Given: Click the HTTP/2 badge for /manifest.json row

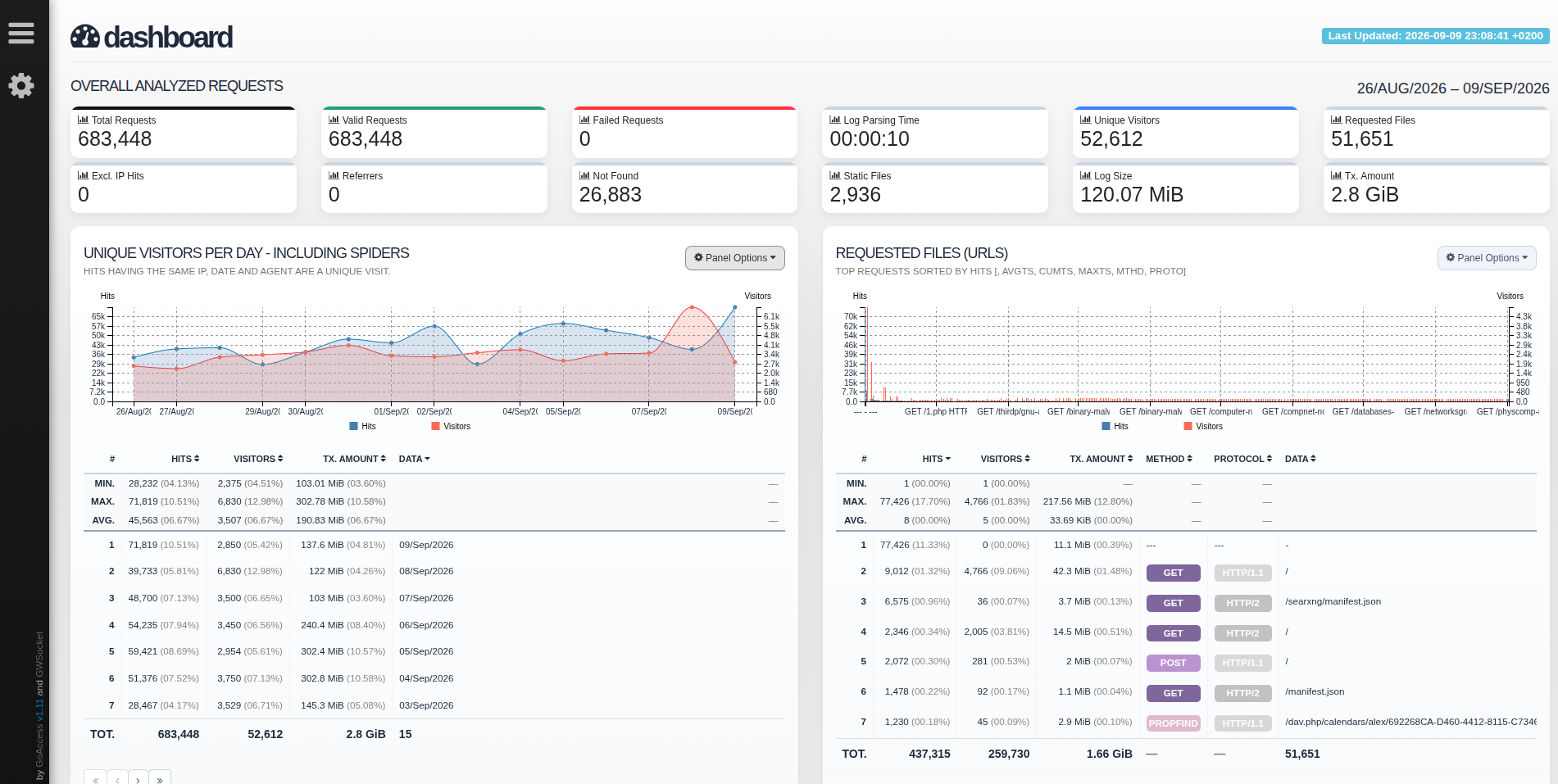Looking at the screenshot, I should click(1242, 693).
